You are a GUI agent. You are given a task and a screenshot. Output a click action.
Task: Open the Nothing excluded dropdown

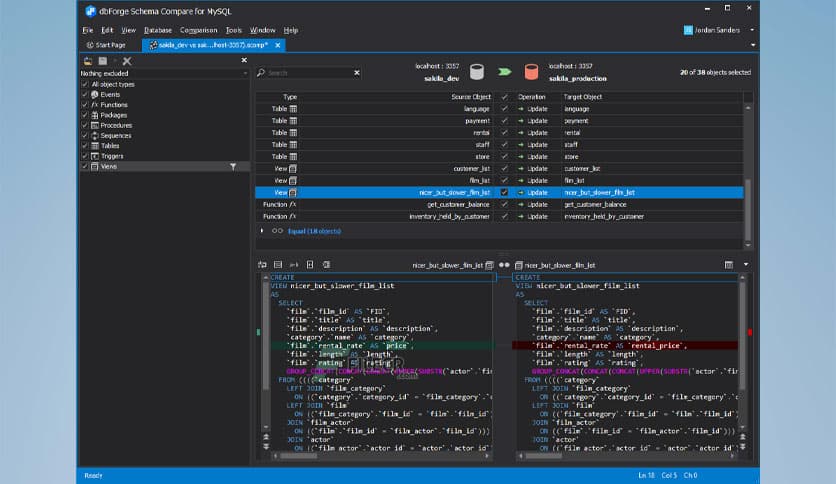(245, 74)
